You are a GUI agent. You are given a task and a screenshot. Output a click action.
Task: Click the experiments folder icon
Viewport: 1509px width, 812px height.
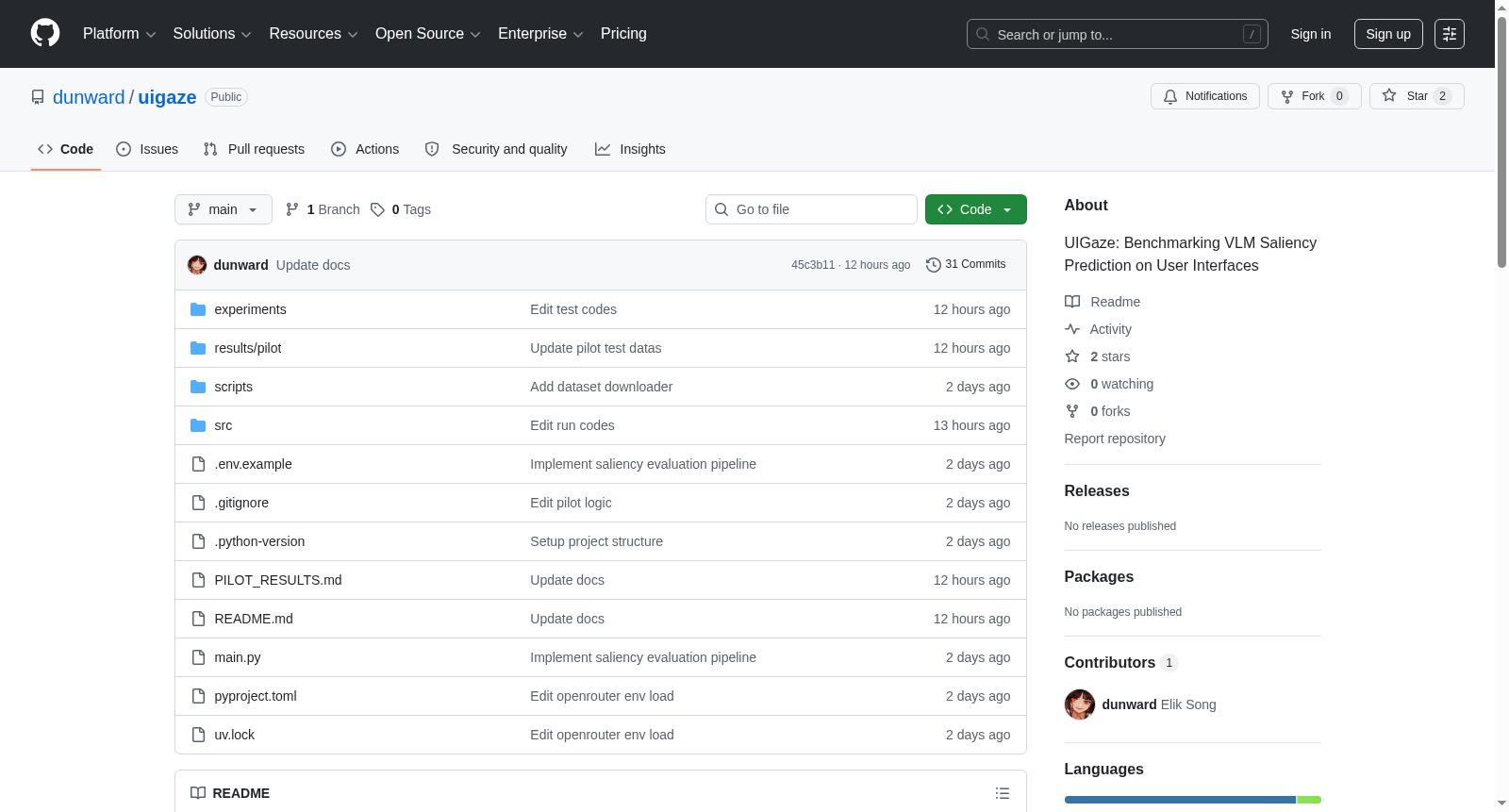[198, 309]
